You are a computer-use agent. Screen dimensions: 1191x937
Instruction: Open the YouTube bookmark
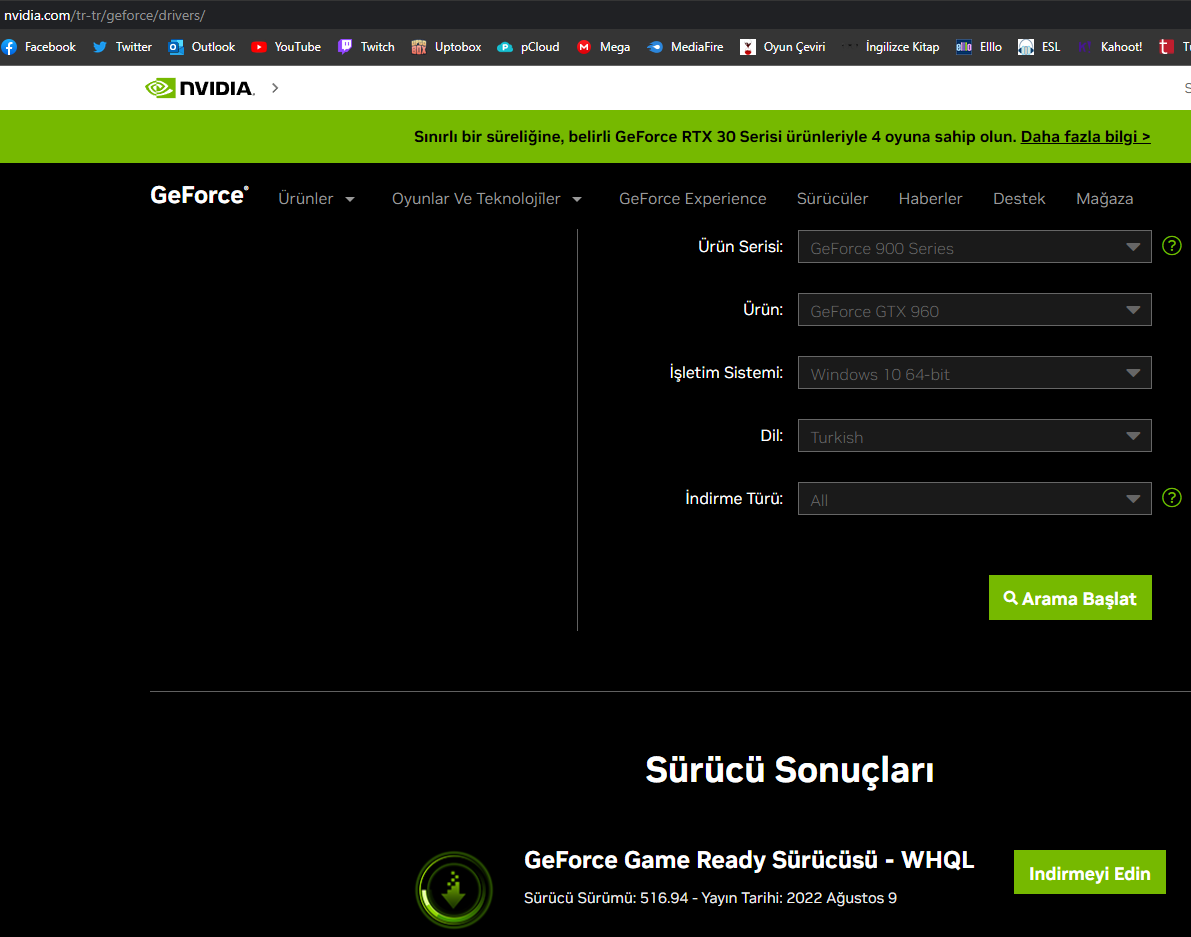(286, 47)
